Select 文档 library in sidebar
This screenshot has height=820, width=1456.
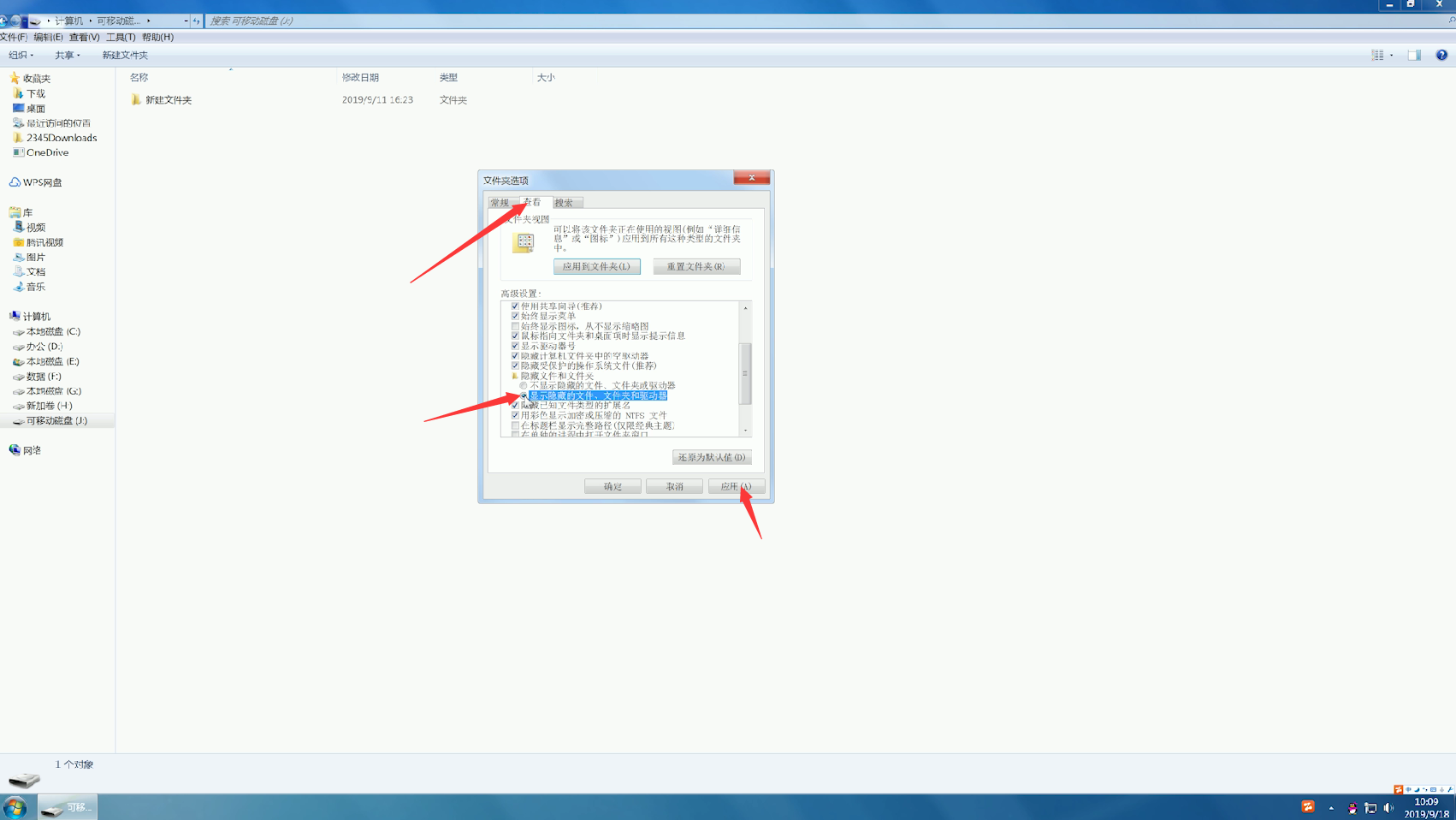tap(29, 271)
